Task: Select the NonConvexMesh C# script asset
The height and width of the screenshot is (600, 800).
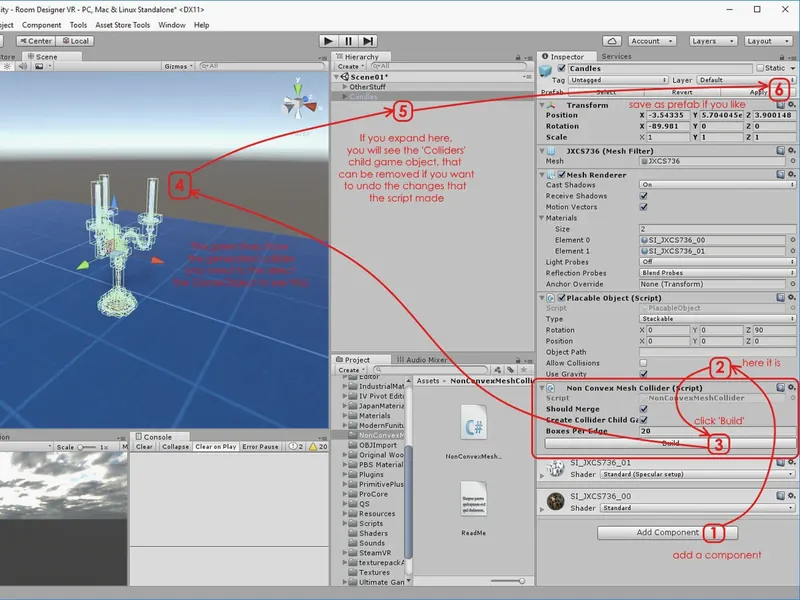Action: tap(473, 423)
